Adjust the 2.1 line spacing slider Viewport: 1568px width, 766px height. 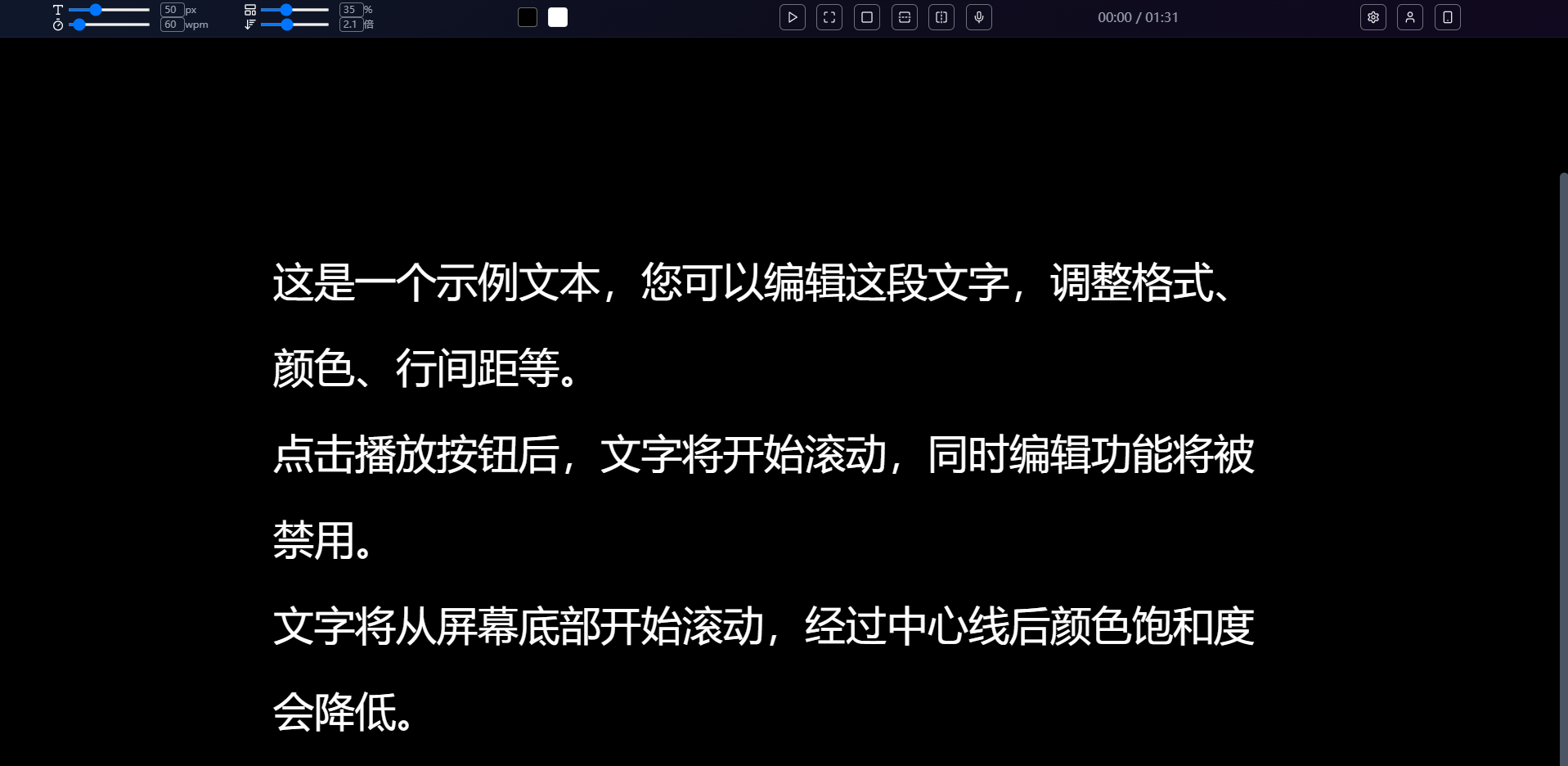tap(294, 25)
